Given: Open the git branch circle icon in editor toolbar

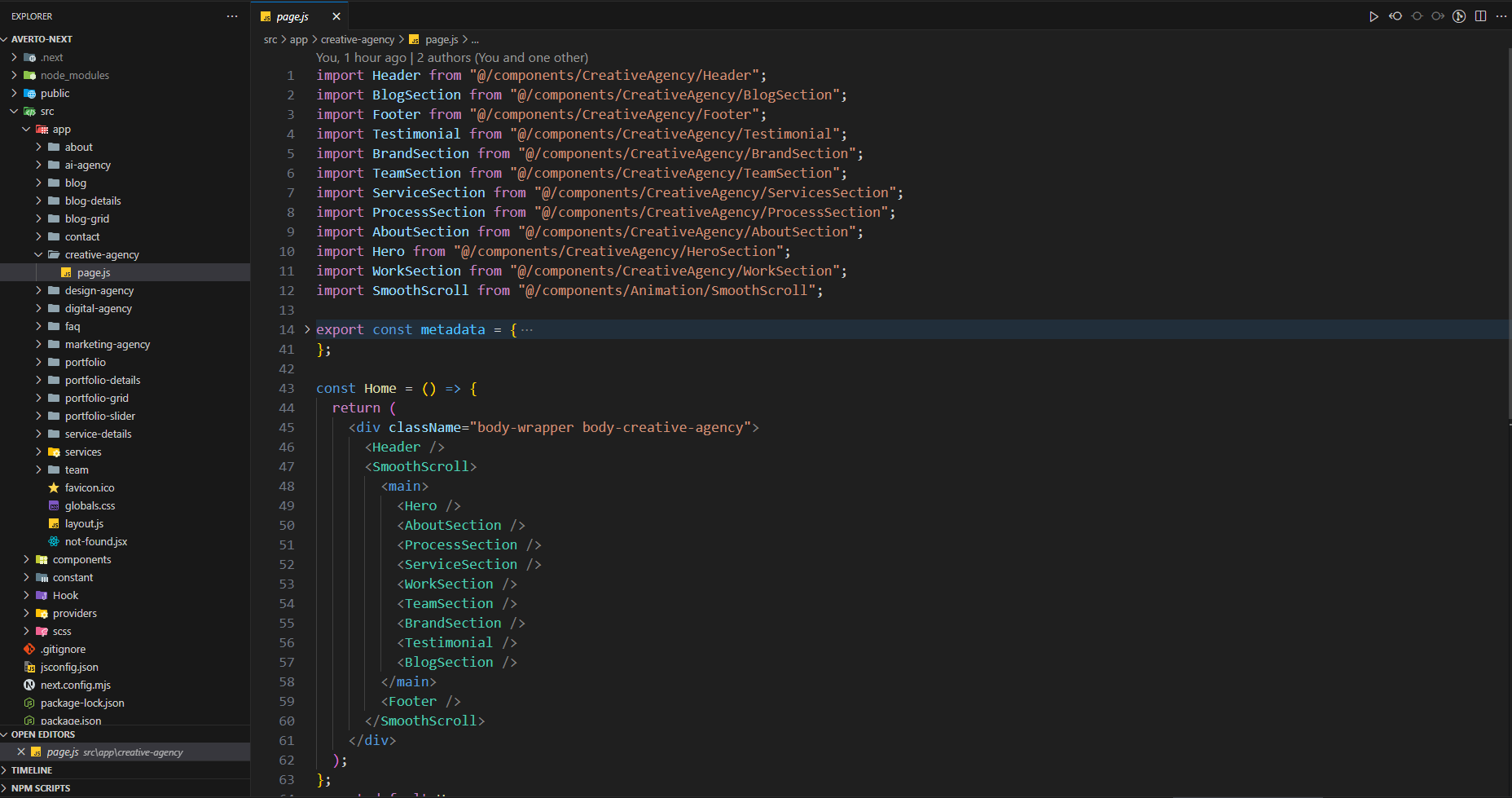Looking at the screenshot, I should coord(1459,16).
